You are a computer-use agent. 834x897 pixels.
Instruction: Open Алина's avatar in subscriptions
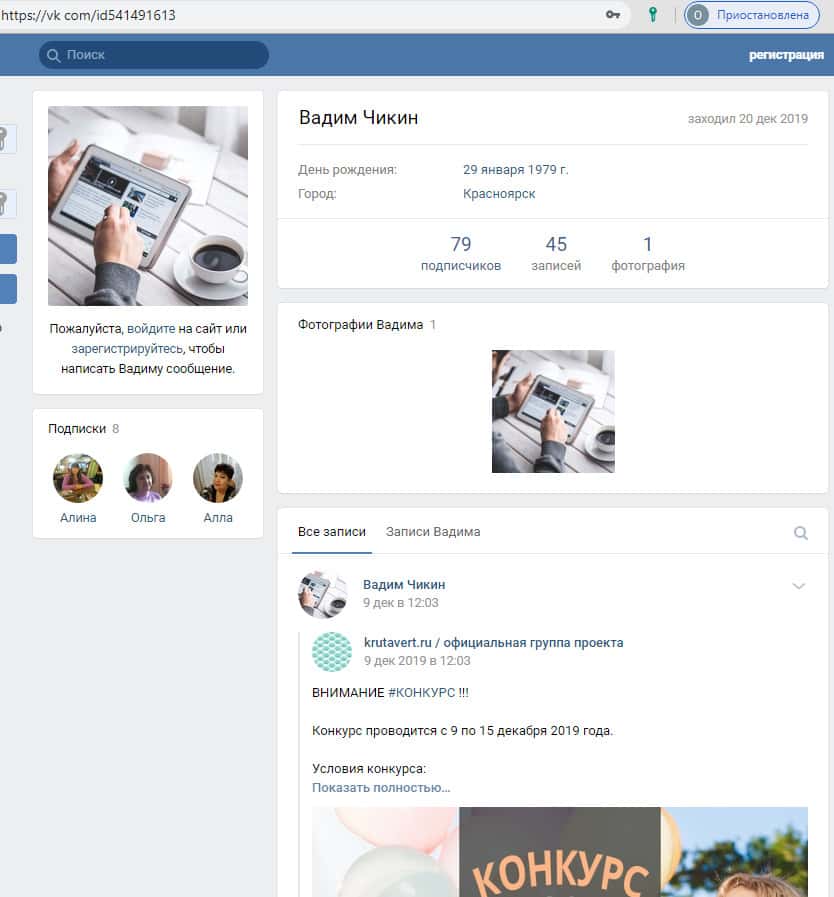(78, 478)
